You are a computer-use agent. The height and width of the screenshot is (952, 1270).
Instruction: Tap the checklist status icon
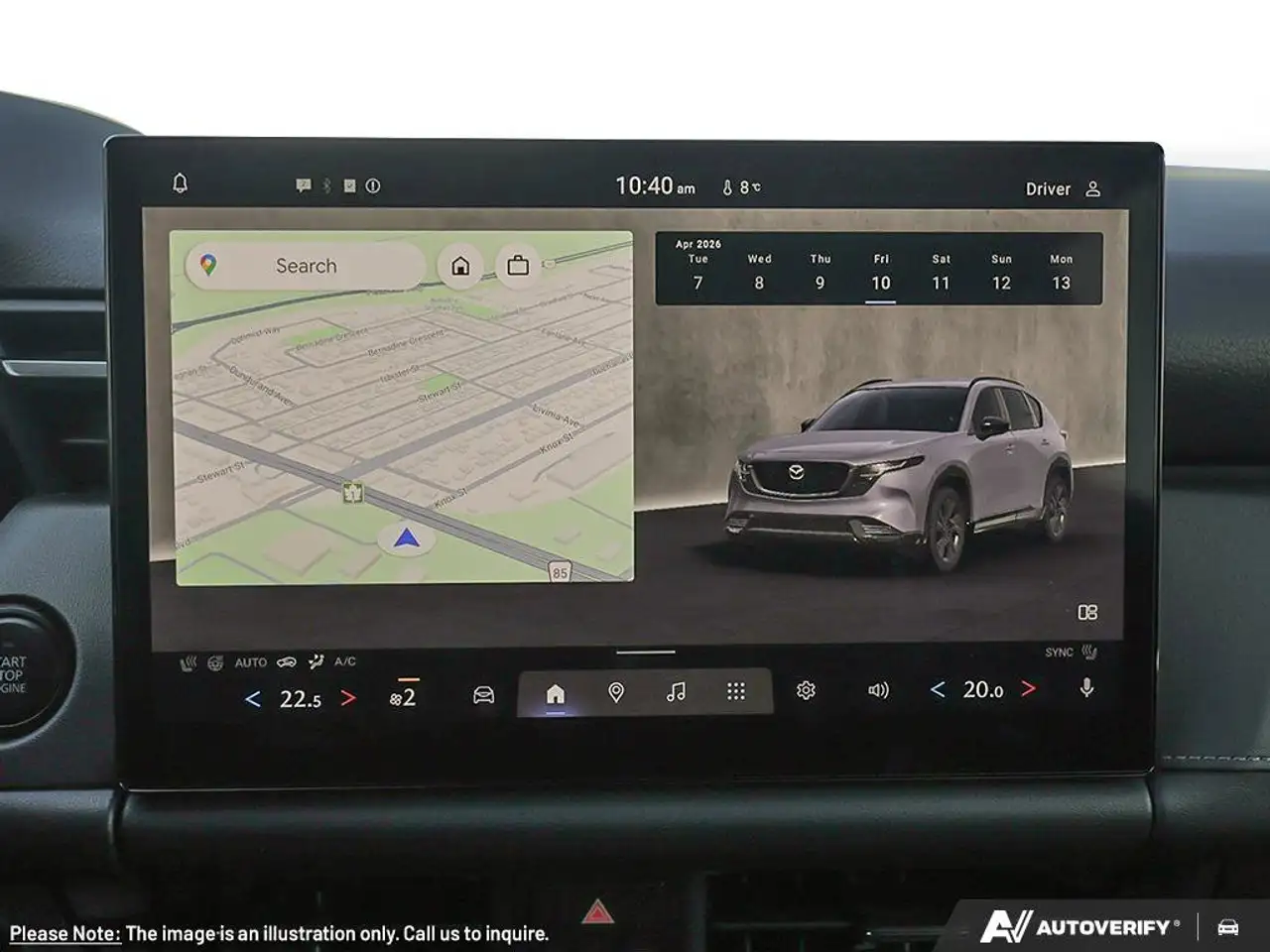click(349, 185)
